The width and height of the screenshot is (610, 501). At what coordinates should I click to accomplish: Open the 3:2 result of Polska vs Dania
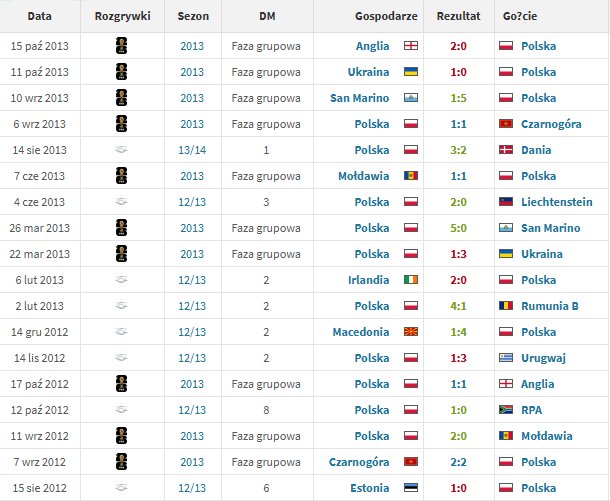coord(458,150)
